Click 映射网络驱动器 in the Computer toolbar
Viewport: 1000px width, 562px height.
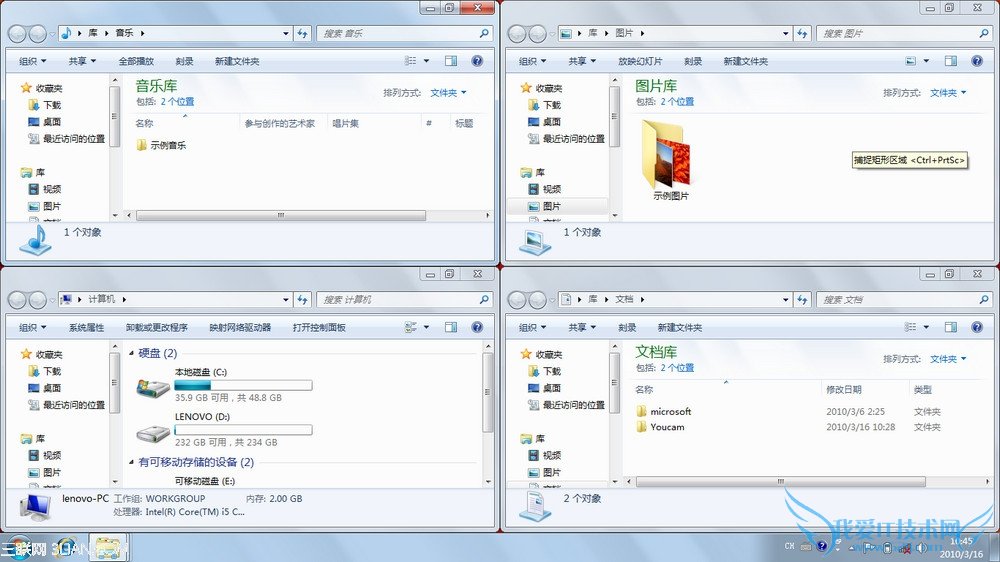(240, 327)
